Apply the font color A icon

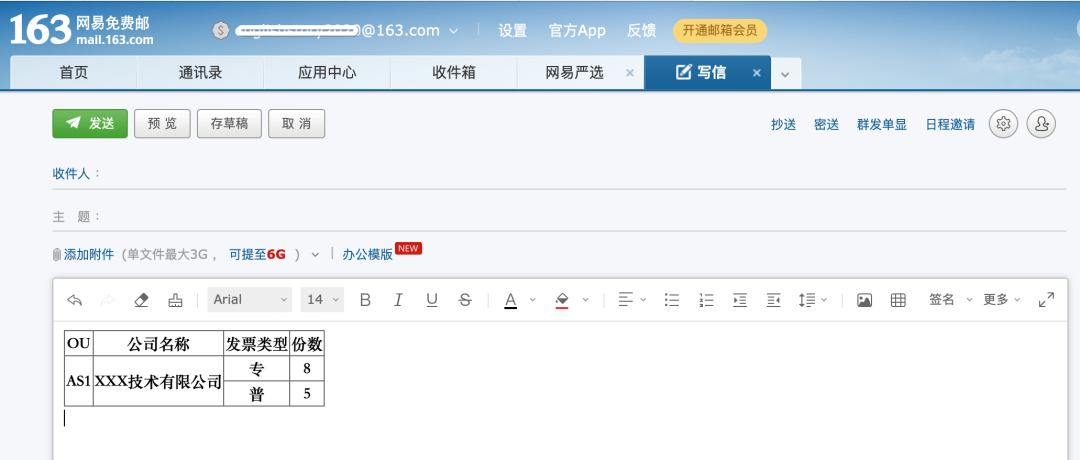point(510,300)
